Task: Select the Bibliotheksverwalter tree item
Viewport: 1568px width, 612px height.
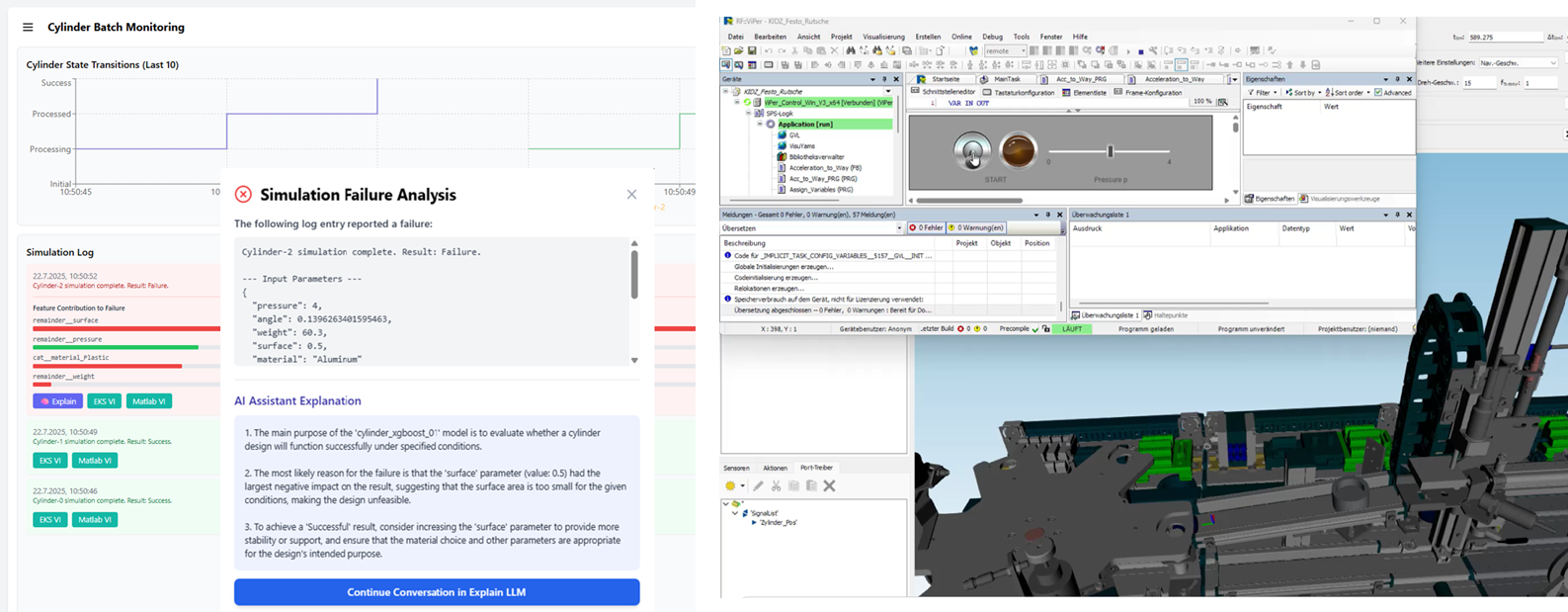Action: tap(816, 157)
